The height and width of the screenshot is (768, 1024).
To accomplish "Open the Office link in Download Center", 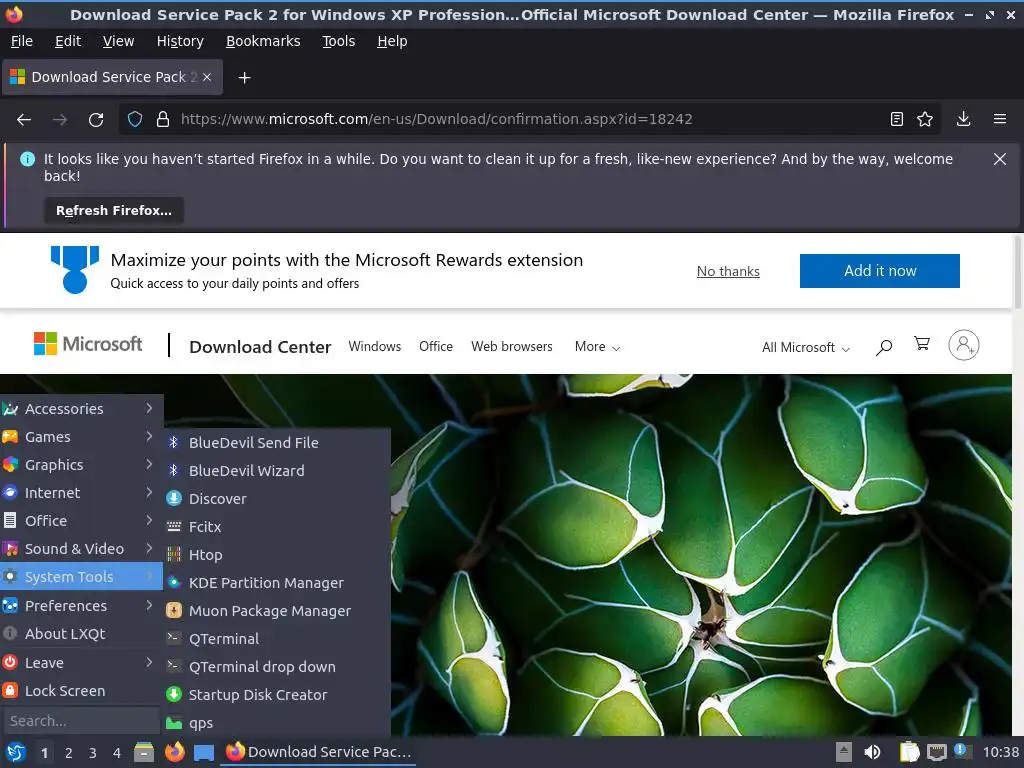I will pyautogui.click(x=436, y=347).
